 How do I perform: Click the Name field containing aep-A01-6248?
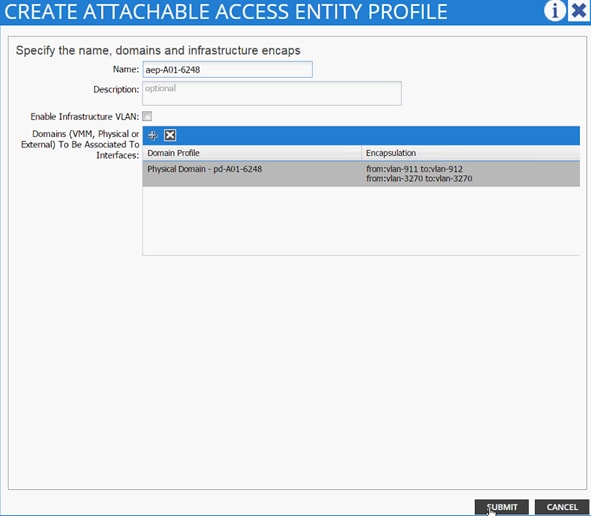(228, 70)
